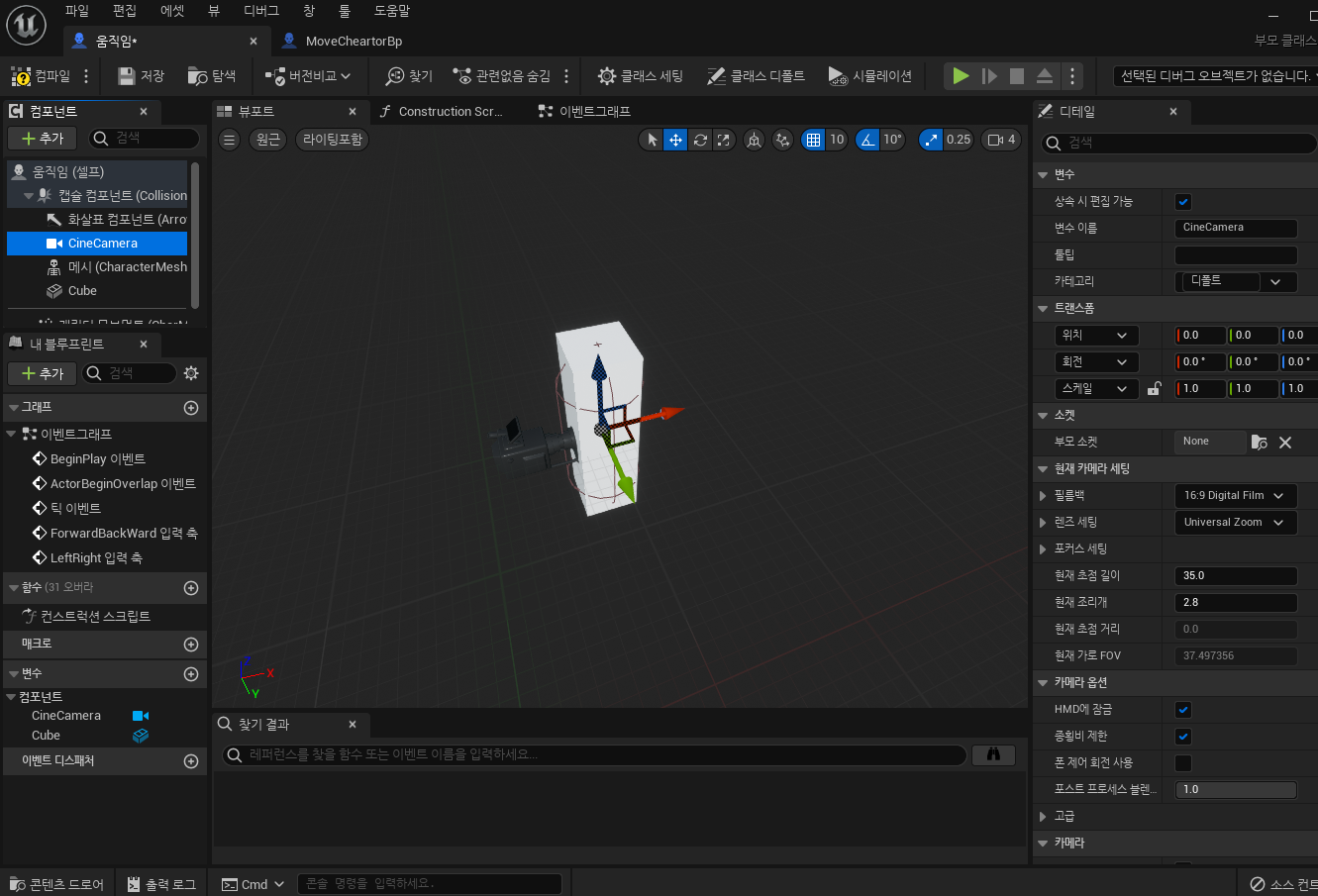Browse to parent socket with the folder icon

coord(1260,443)
